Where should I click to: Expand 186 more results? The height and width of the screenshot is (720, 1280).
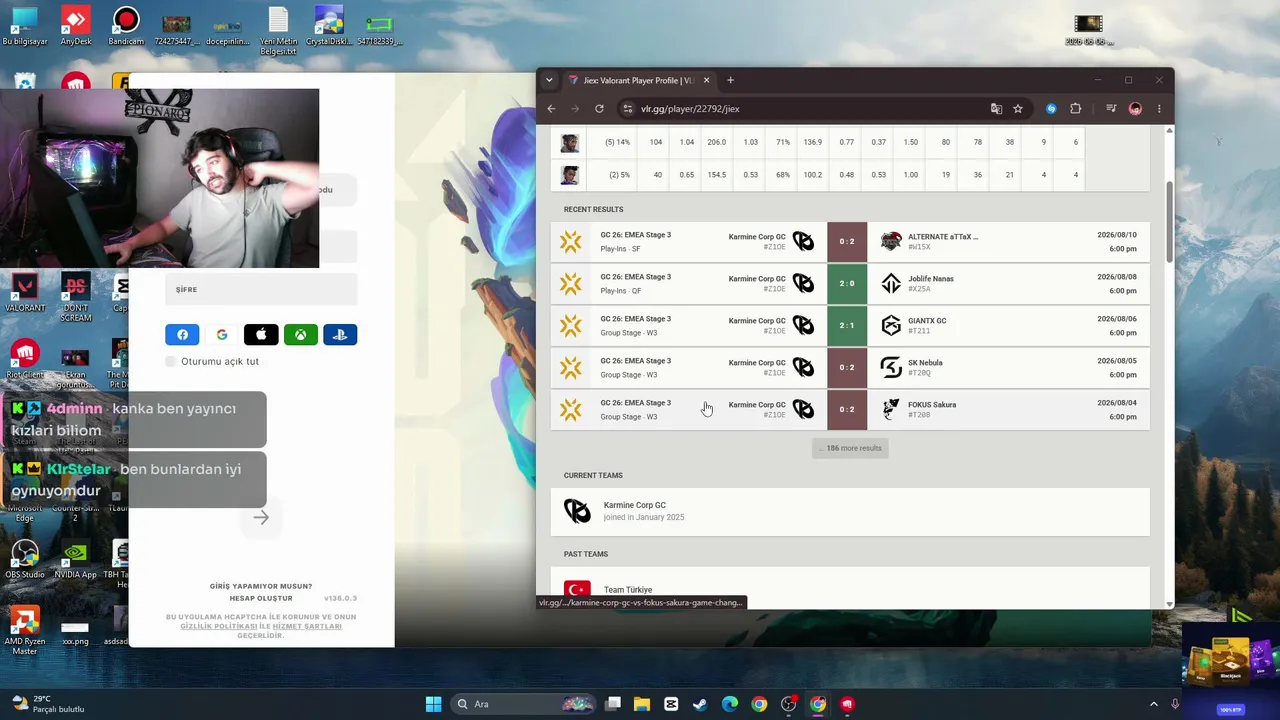pos(850,448)
